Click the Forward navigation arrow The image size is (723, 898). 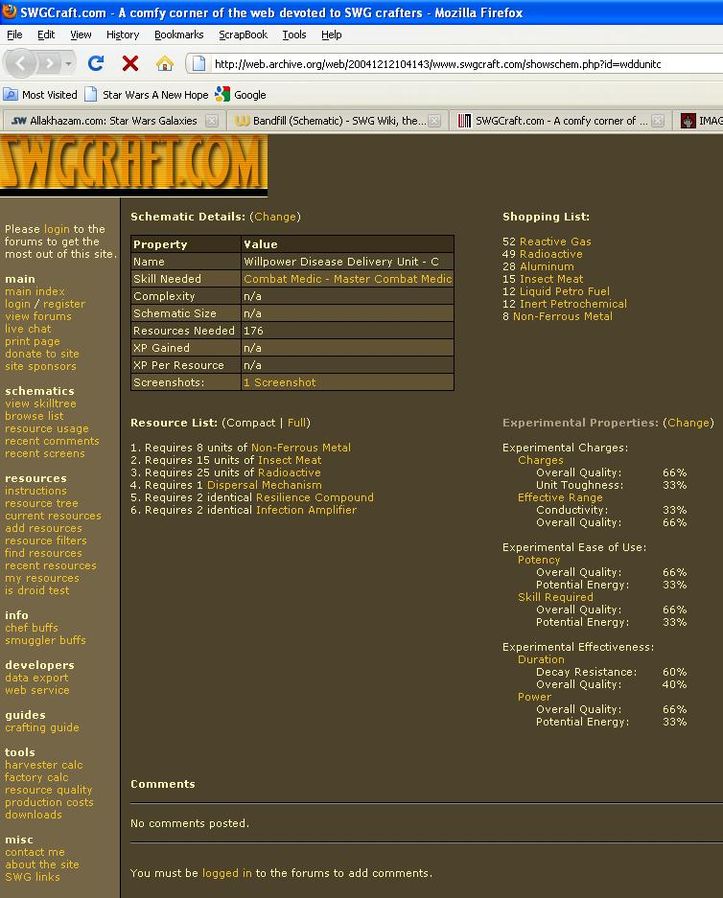(47, 63)
